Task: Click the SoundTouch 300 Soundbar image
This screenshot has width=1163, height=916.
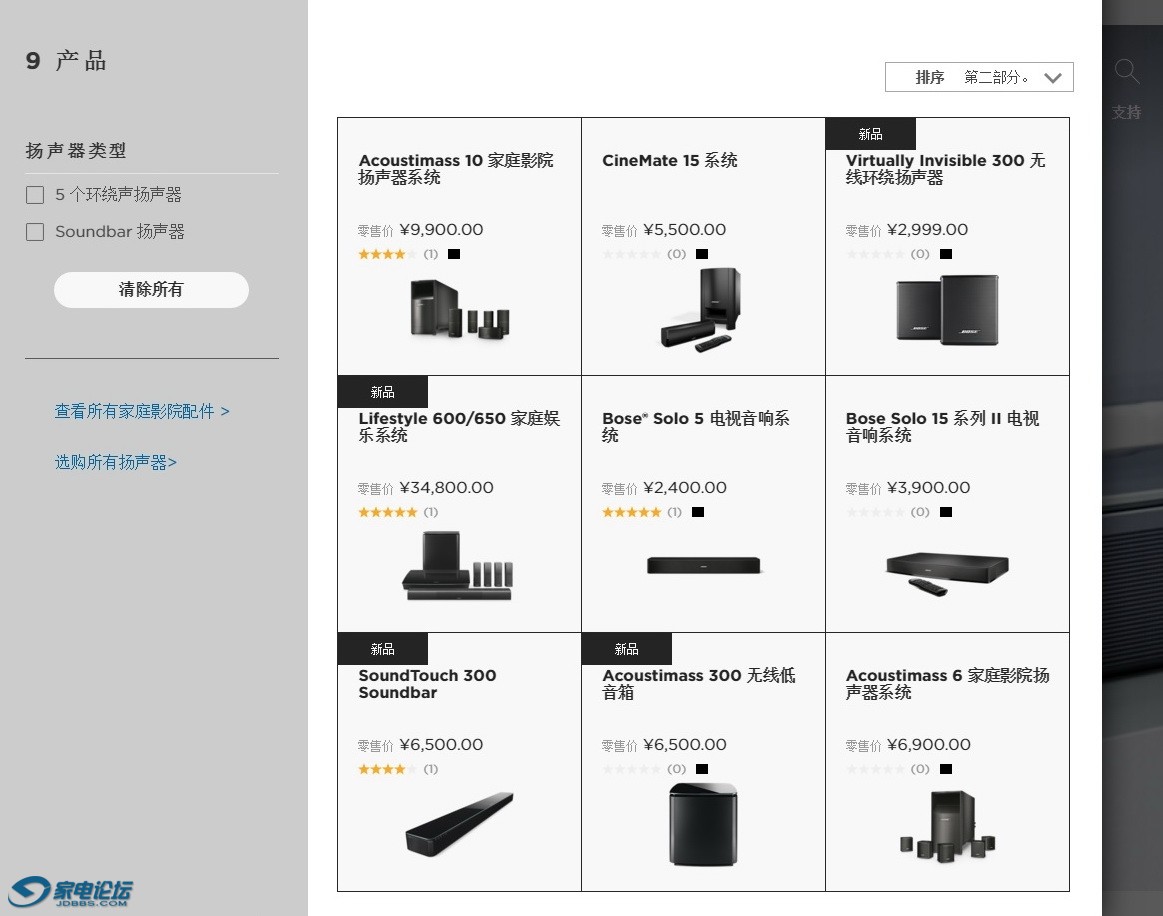Action: click(459, 825)
